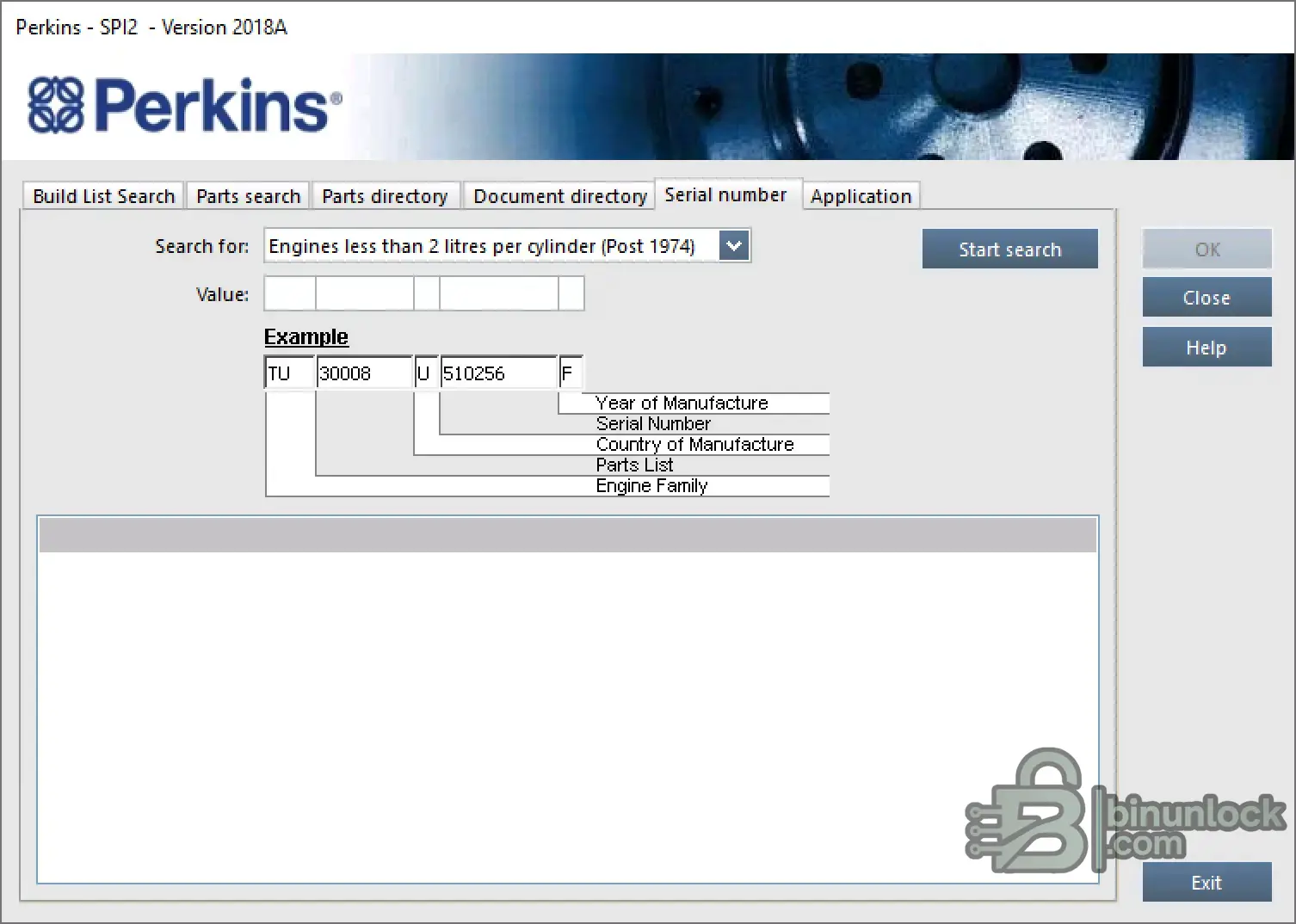Click the example field containing 30008

[365, 373]
